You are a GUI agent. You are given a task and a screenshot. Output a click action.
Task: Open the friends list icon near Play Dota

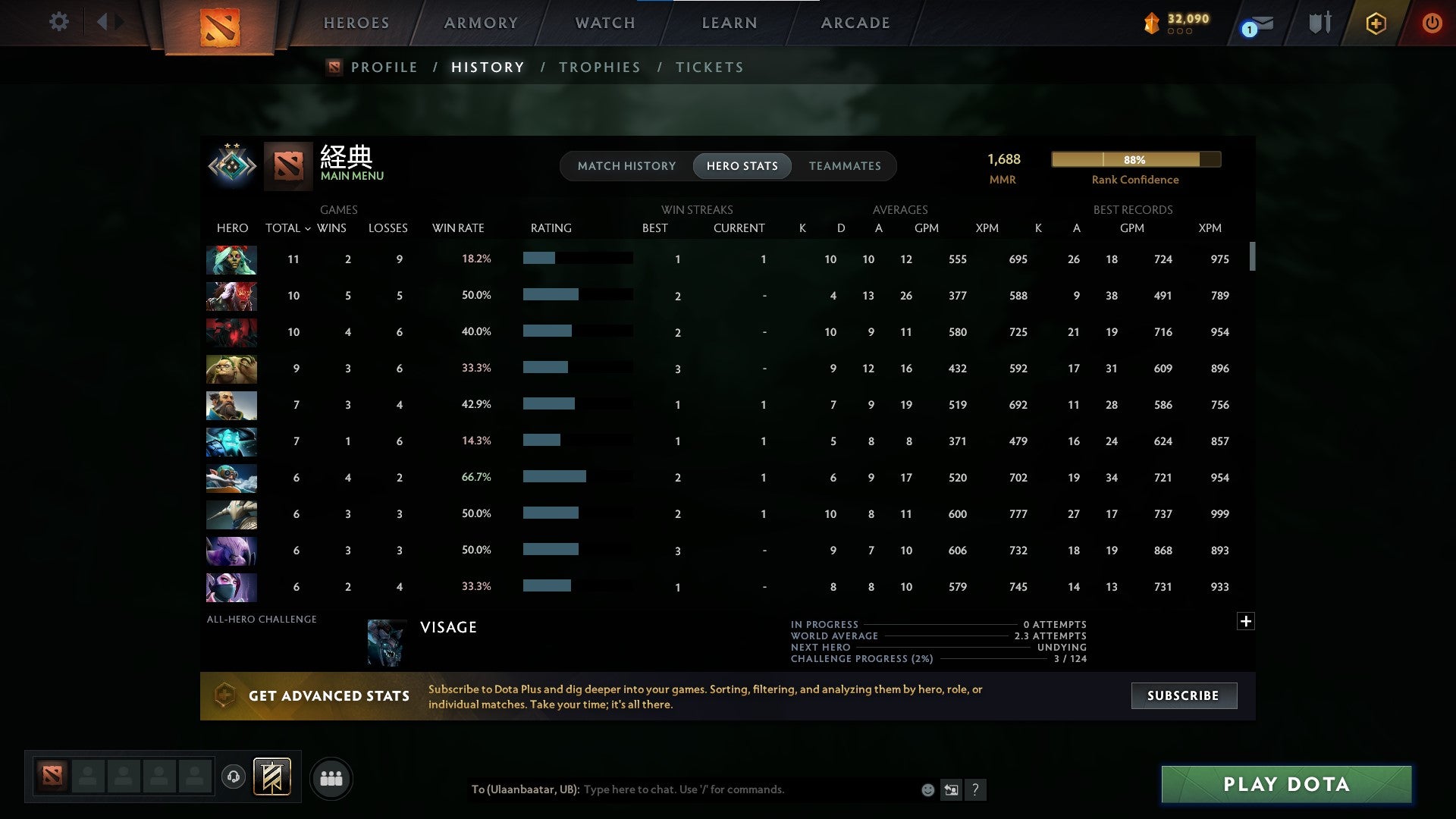pyautogui.click(x=331, y=778)
